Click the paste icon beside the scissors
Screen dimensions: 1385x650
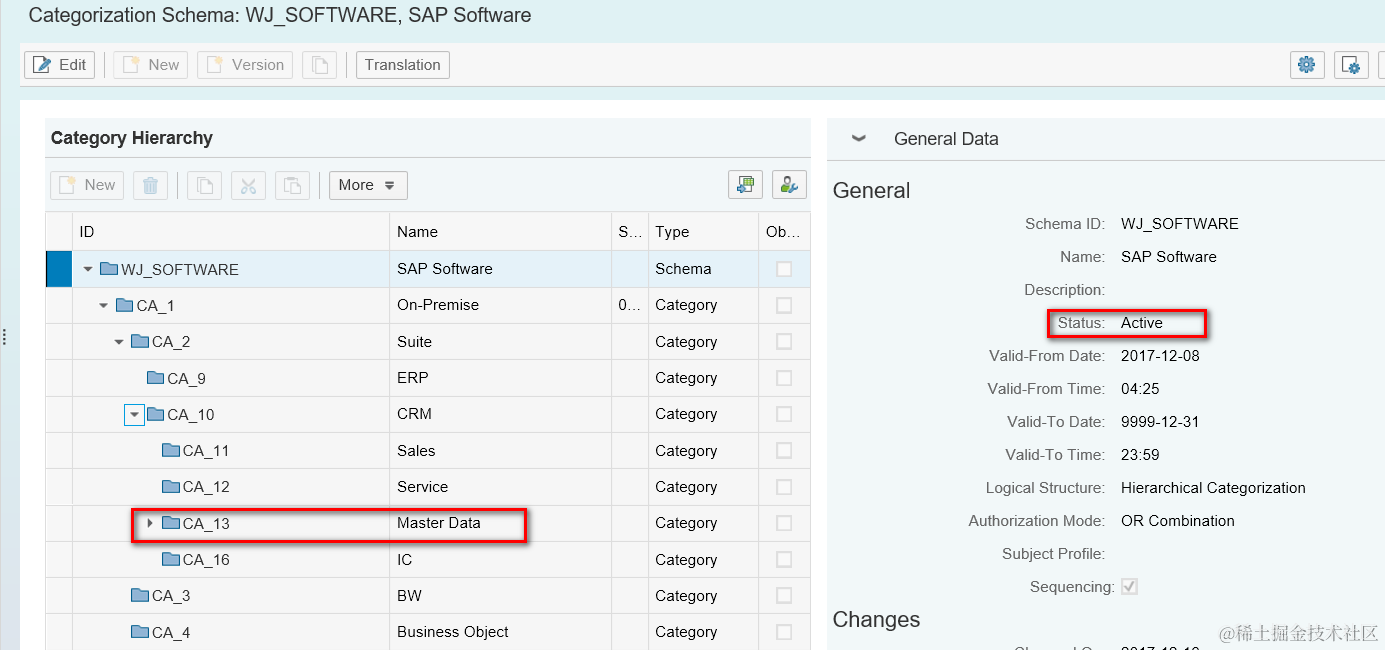(x=292, y=185)
